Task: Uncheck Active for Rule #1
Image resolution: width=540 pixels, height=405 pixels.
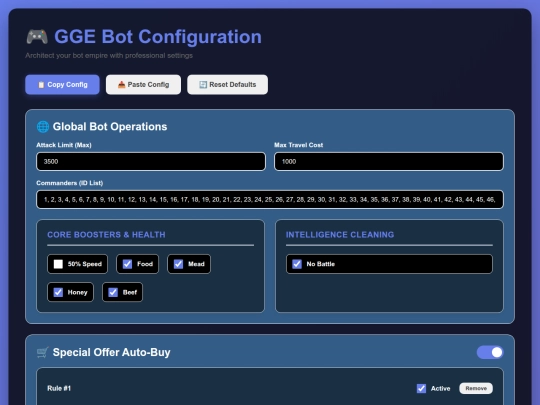Action: point(421,388)
